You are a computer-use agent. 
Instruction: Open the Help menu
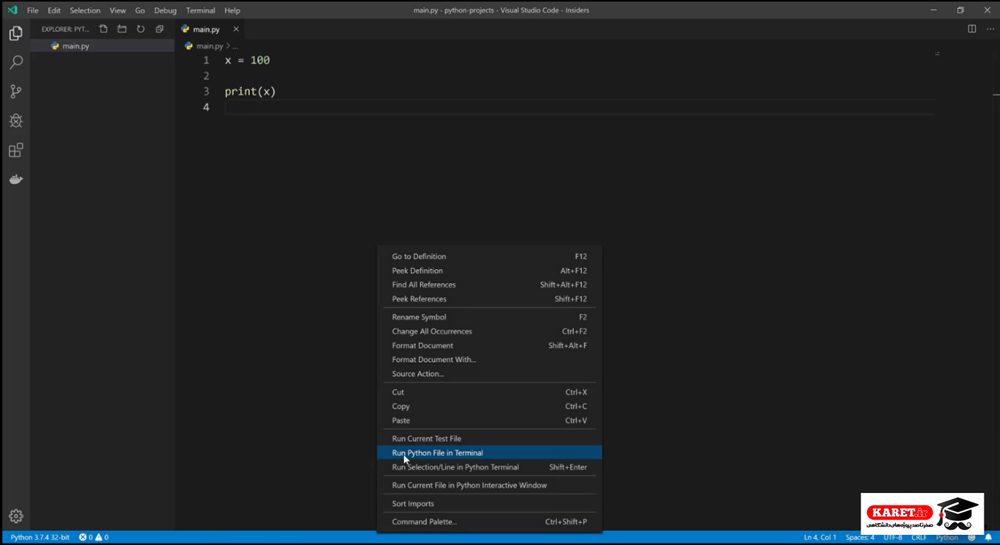[x=232, y=10]
